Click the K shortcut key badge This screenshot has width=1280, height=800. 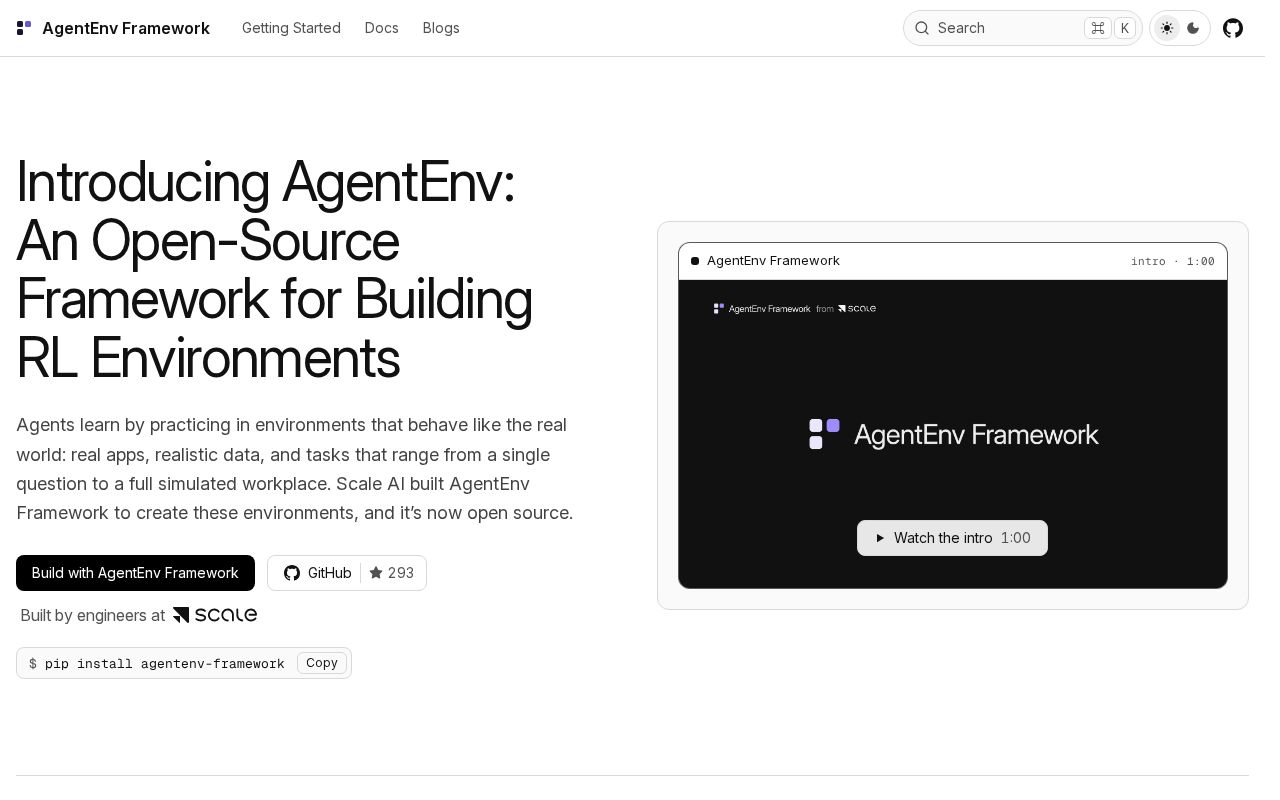1125,28
